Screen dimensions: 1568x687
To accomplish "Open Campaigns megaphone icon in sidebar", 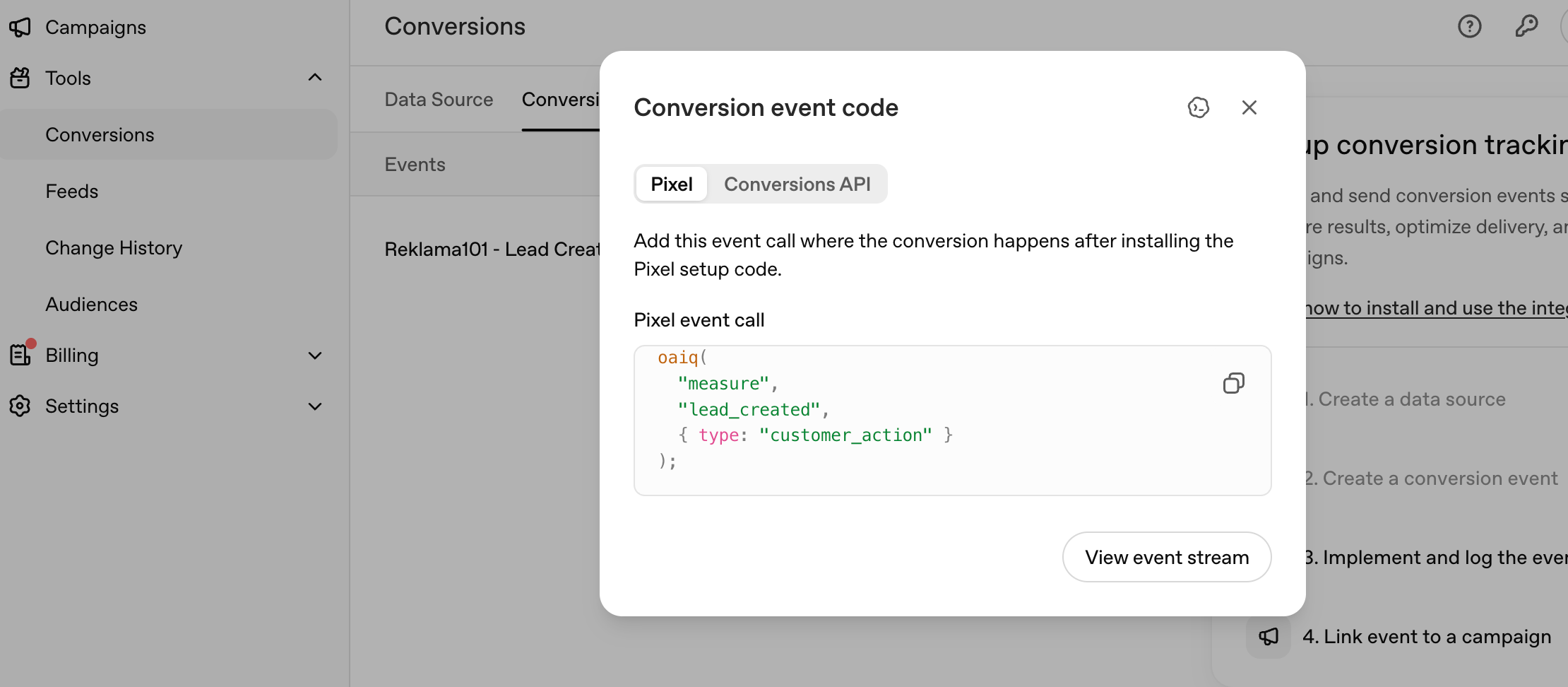I will coord(20,27).
